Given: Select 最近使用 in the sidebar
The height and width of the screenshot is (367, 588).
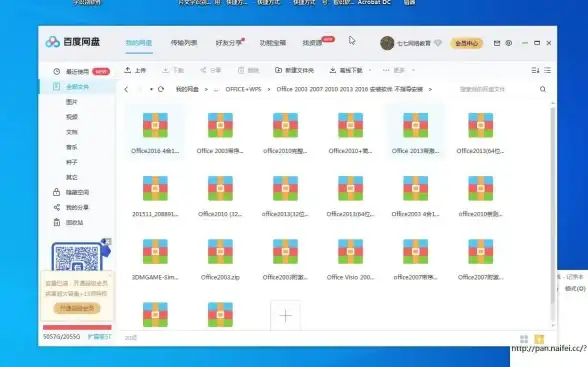Looking at the screenshot, I should click(77, 72).
